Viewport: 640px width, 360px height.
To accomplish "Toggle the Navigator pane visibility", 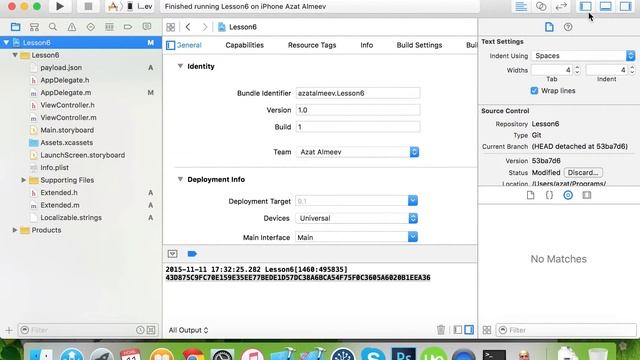I will [586, 7].
